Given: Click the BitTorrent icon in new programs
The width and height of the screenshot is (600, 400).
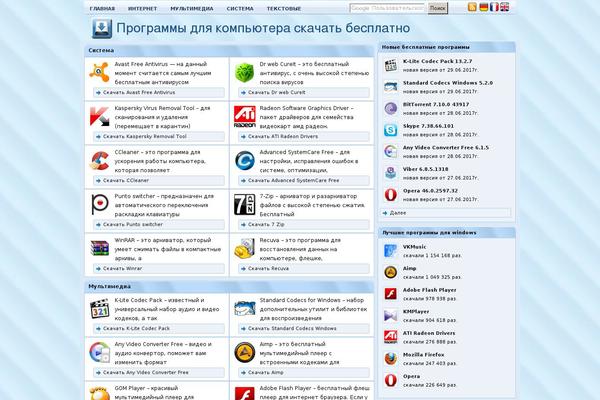Looking at the screenshot, I should tap(390, 109).
